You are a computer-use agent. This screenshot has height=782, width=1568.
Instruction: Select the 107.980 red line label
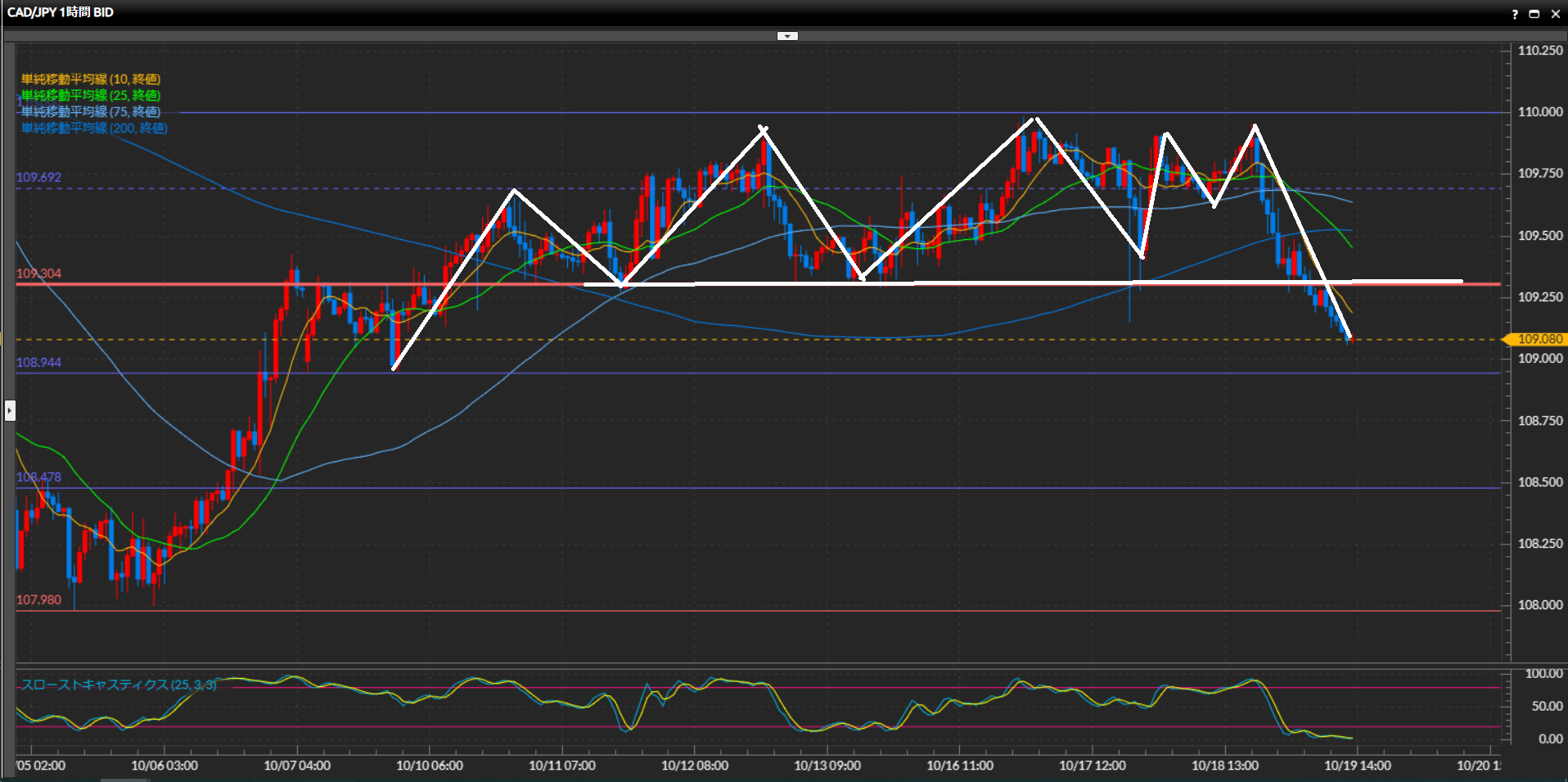point(38,599)
